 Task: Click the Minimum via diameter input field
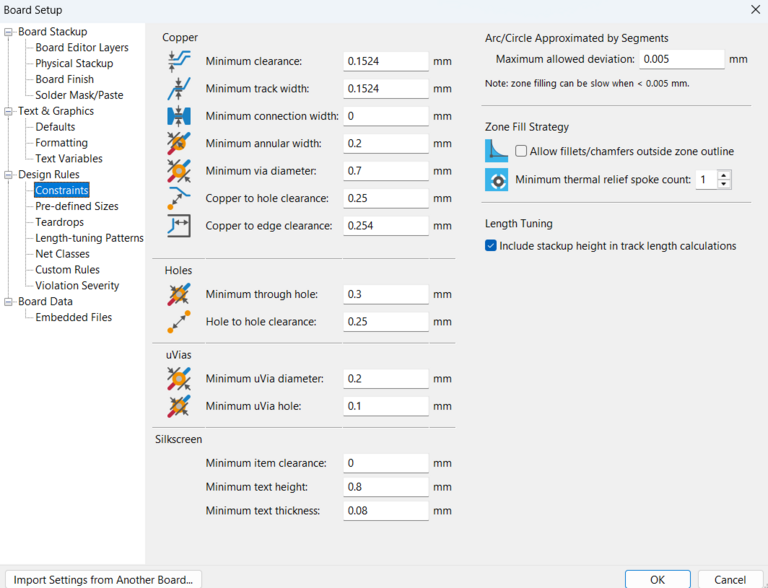pyautogui.click(x=385, y=171)
